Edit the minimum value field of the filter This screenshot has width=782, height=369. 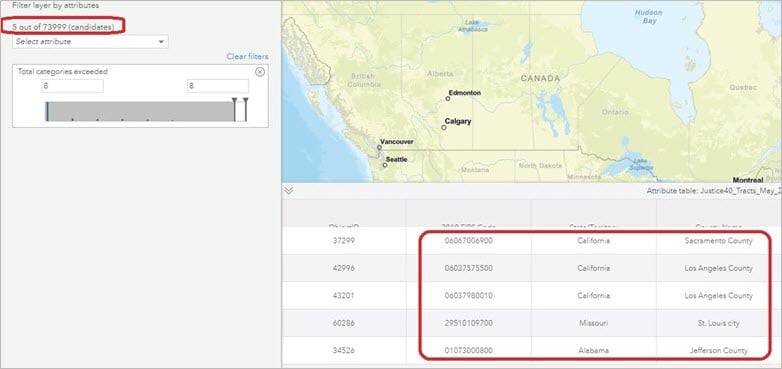pos(72,86)
